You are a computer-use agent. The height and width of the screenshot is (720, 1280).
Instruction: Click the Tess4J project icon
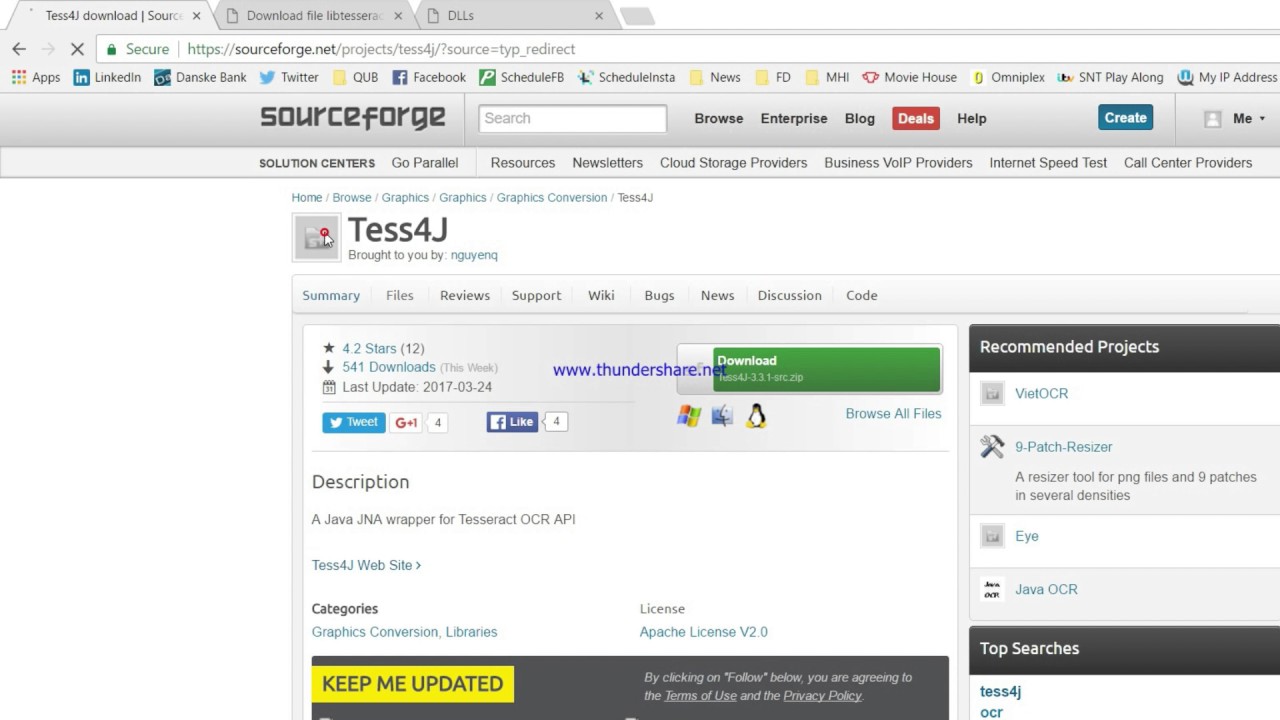click(317, 238)
